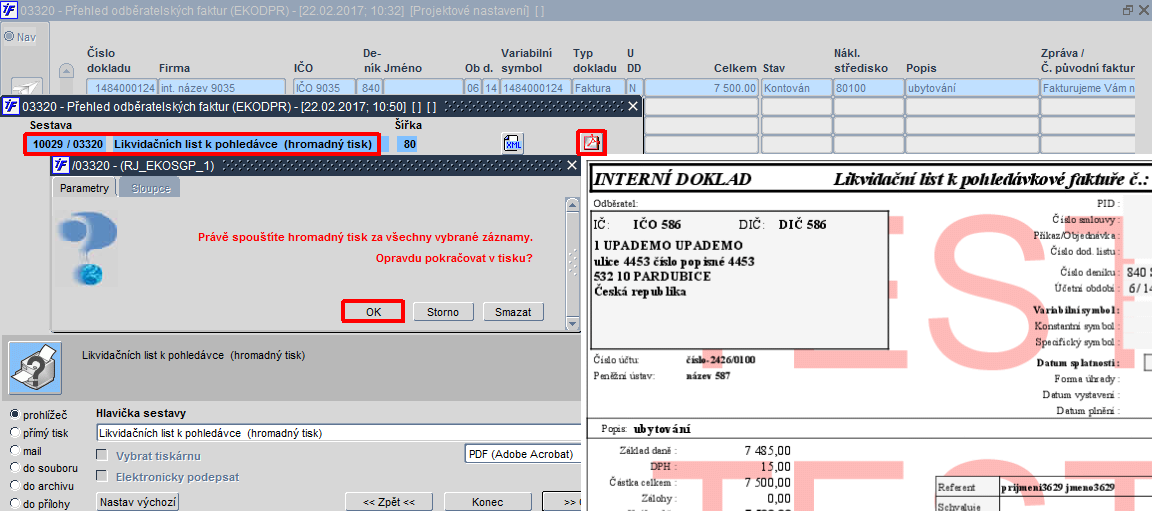Select the do přílohy radio button
1152x511 pixels.
[14, 504]
